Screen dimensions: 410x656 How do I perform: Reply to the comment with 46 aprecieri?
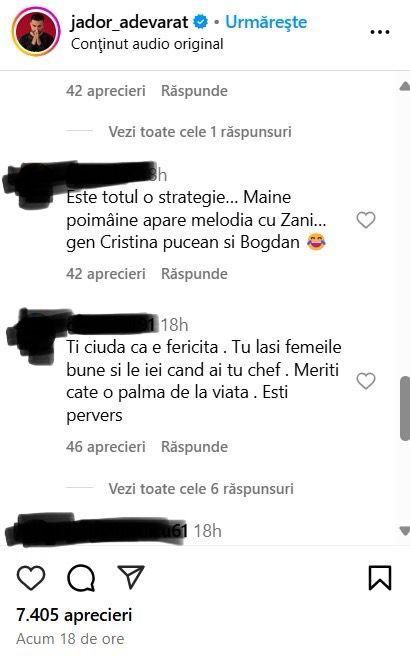pyautogui.click(x=195, y=447)
